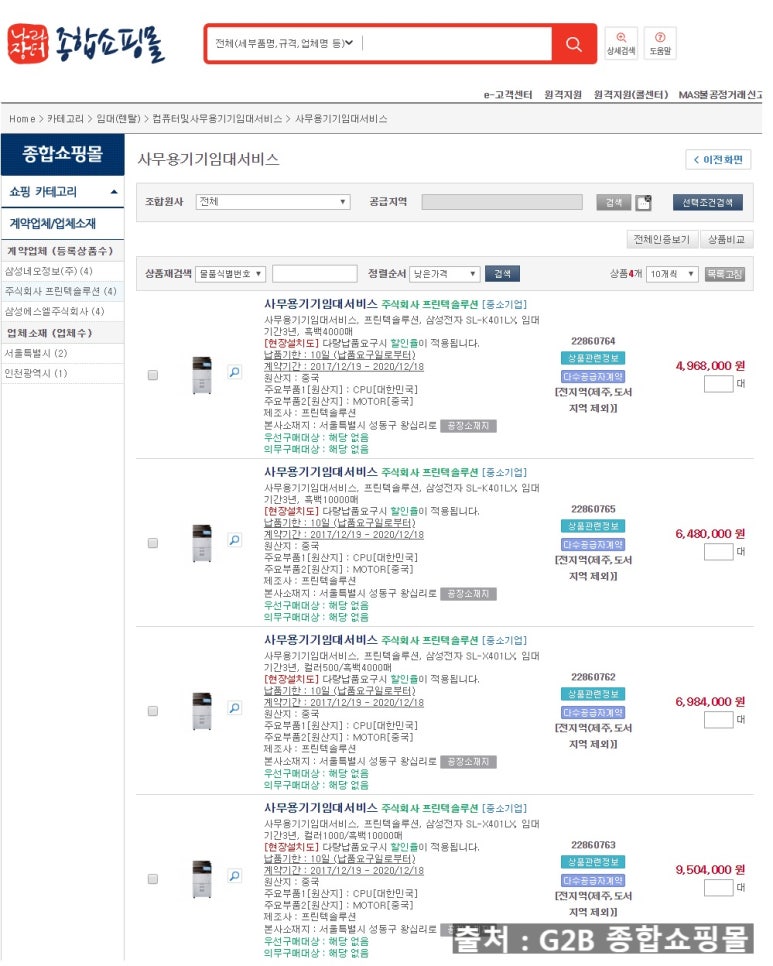Open 원격지원(콜센터) top menu
Screen dimensions: 773x966
click(x=631, y=94)
